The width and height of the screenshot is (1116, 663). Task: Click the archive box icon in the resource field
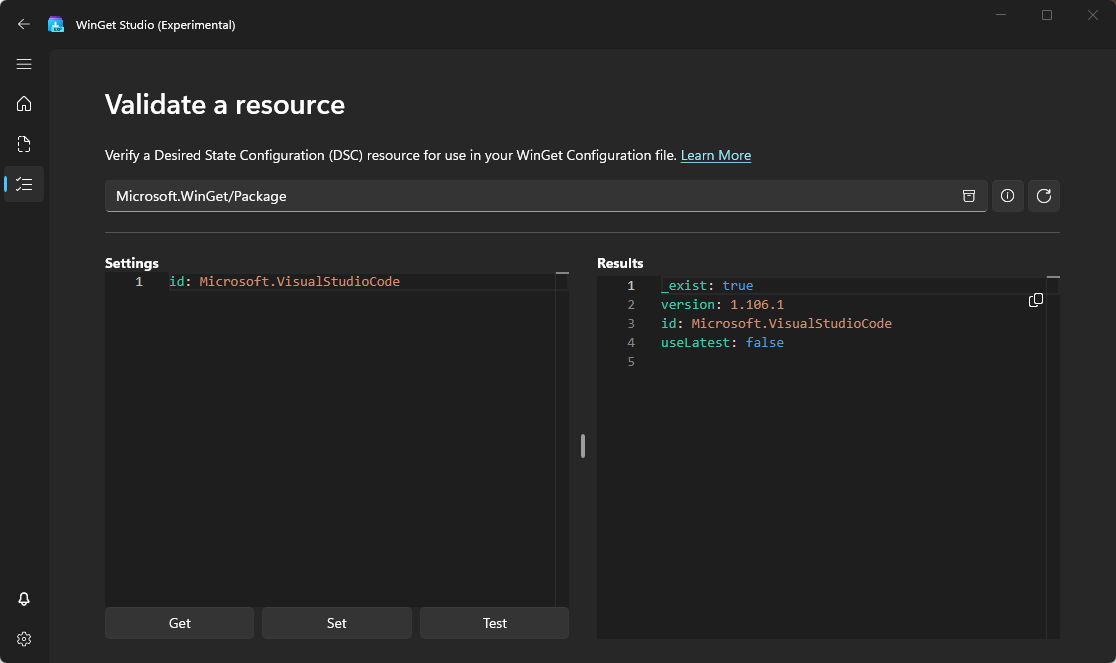968,196
